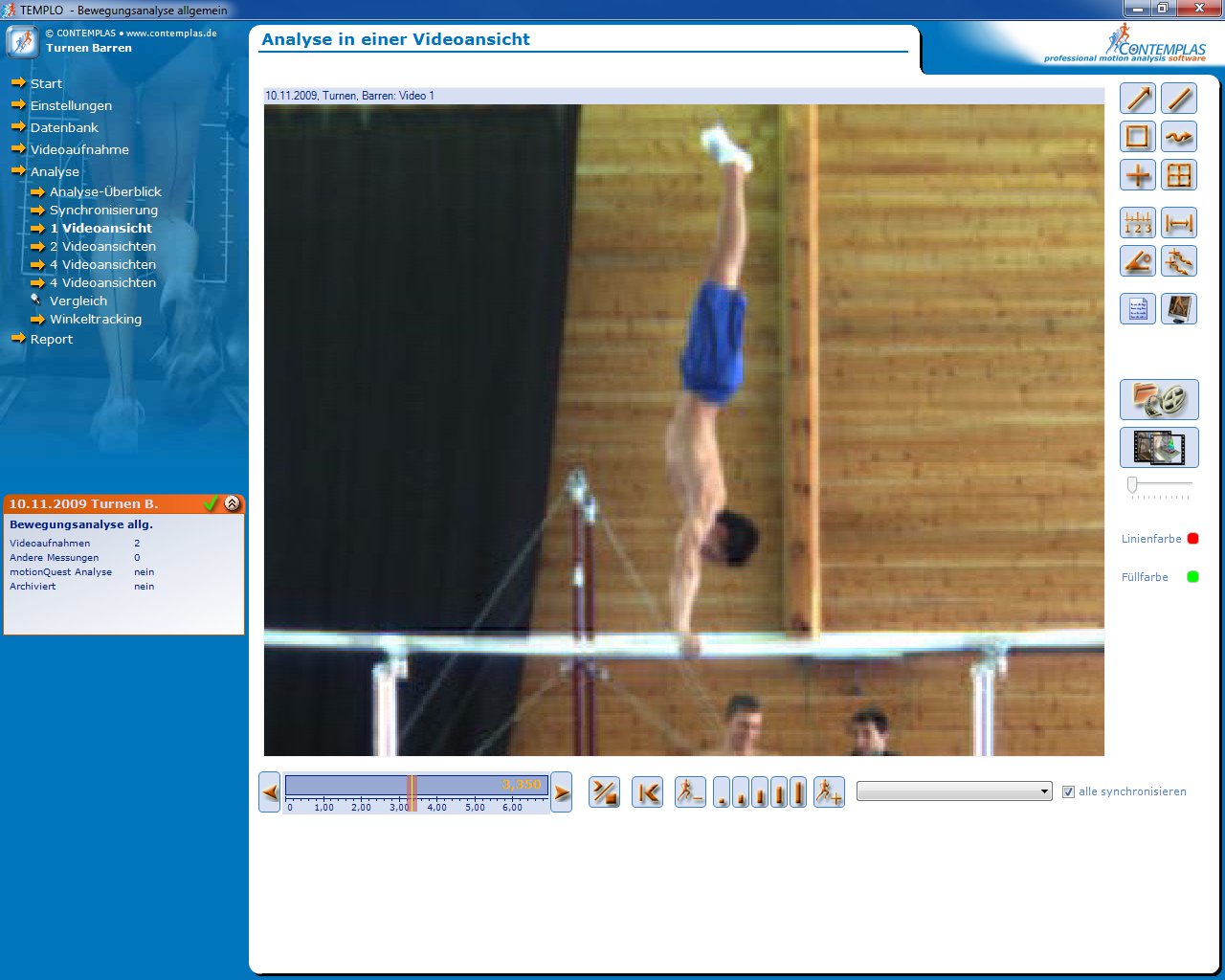Image resolution: width=1225 pixels, height=980 pixels.
Task: Click the percent speed toggle icon
Action: pos(604,792)
